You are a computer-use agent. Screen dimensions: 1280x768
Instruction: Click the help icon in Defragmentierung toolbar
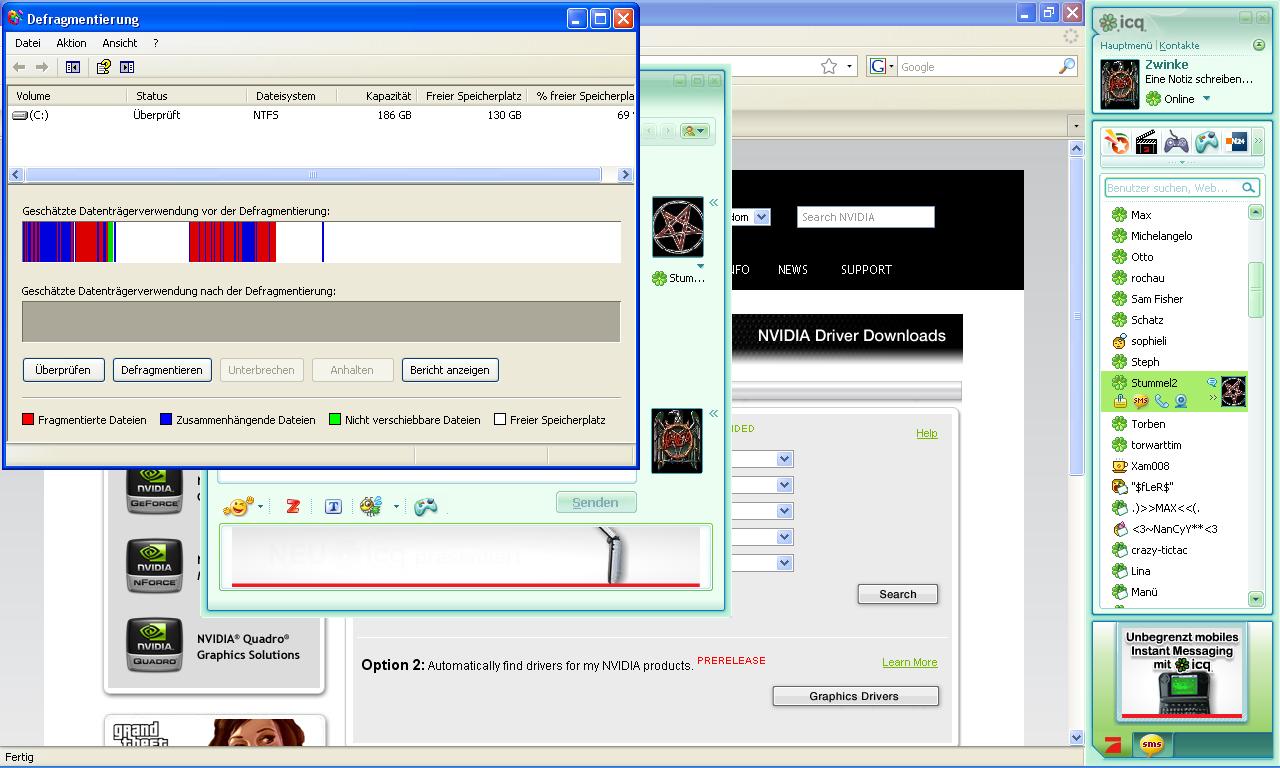click(103, 67)
